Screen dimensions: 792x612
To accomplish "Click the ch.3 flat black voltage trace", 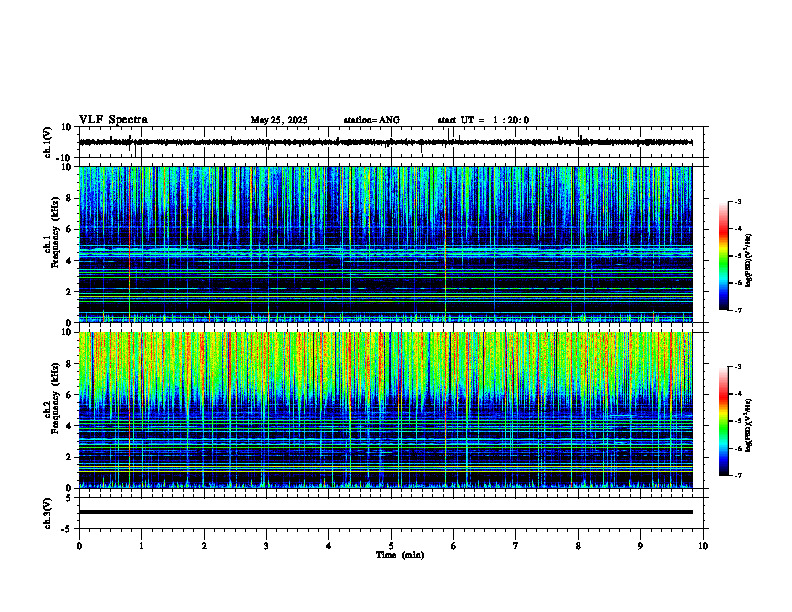I will point(385,512).
